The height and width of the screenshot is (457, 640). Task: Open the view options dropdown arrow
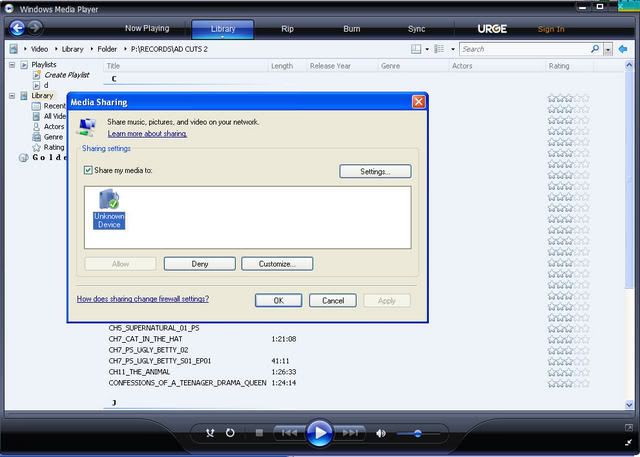coord(453,49)
